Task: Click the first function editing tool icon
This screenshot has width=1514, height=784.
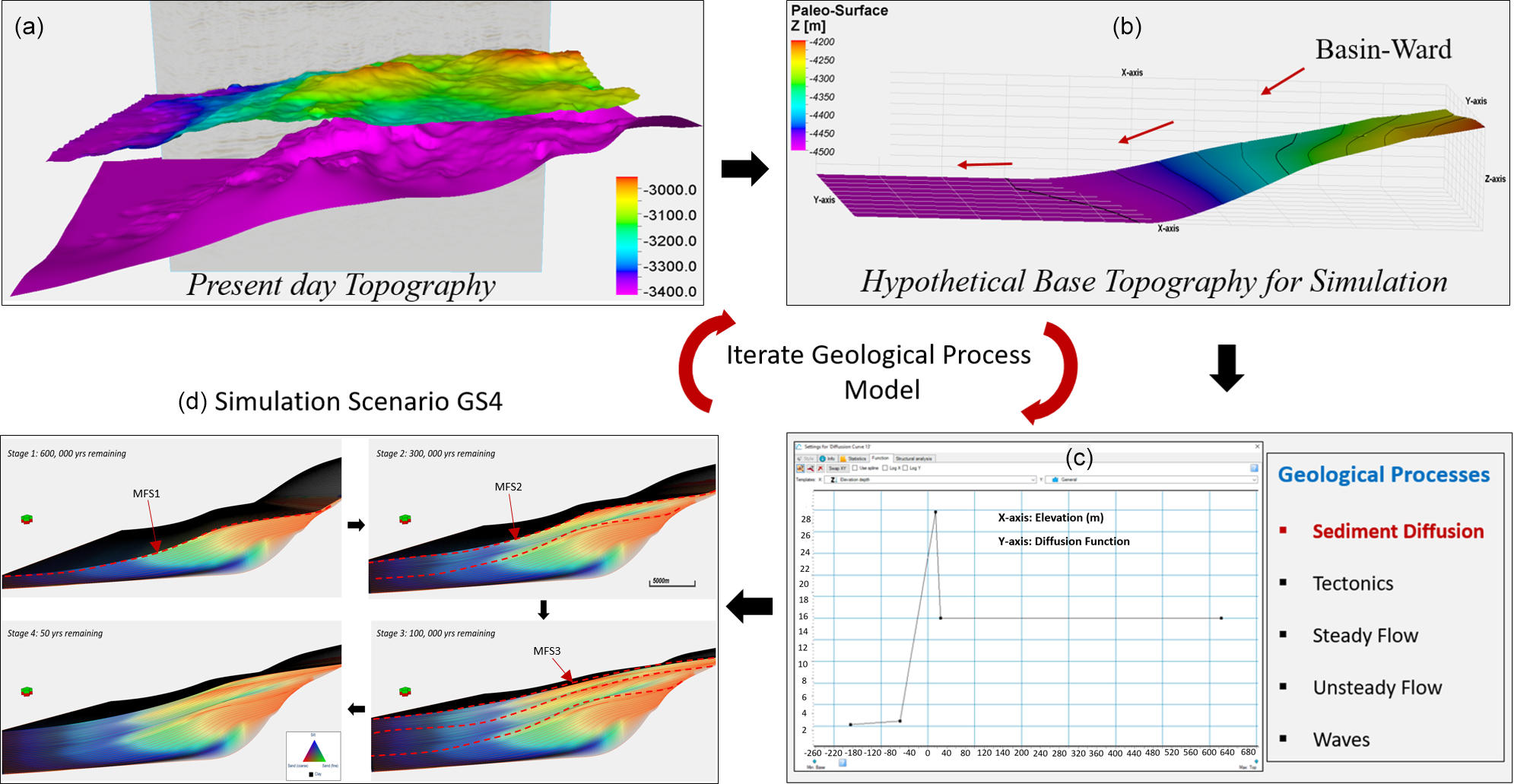Action: coord(800,468)
